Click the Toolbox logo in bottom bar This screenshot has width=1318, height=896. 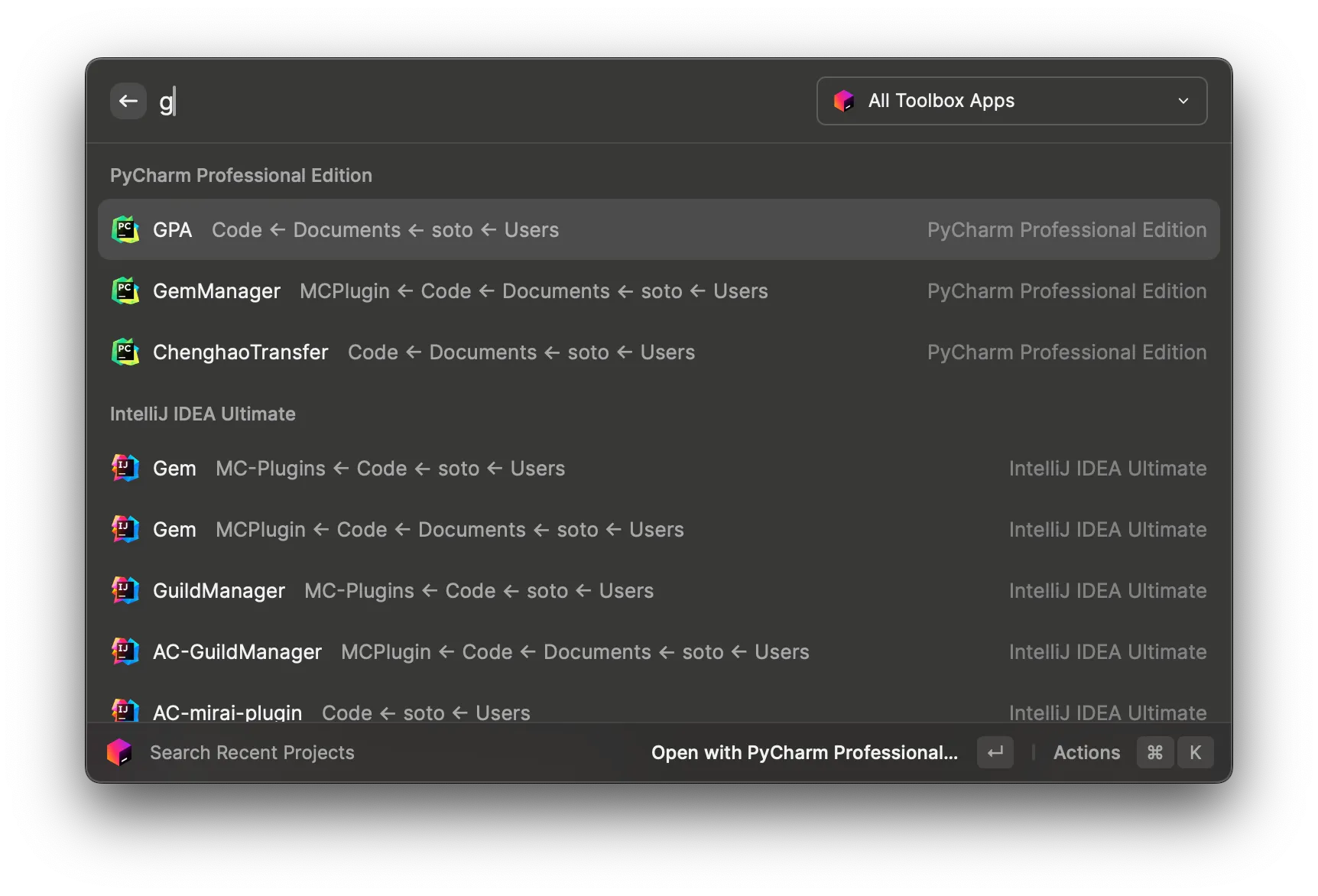(x=119, y=753)
